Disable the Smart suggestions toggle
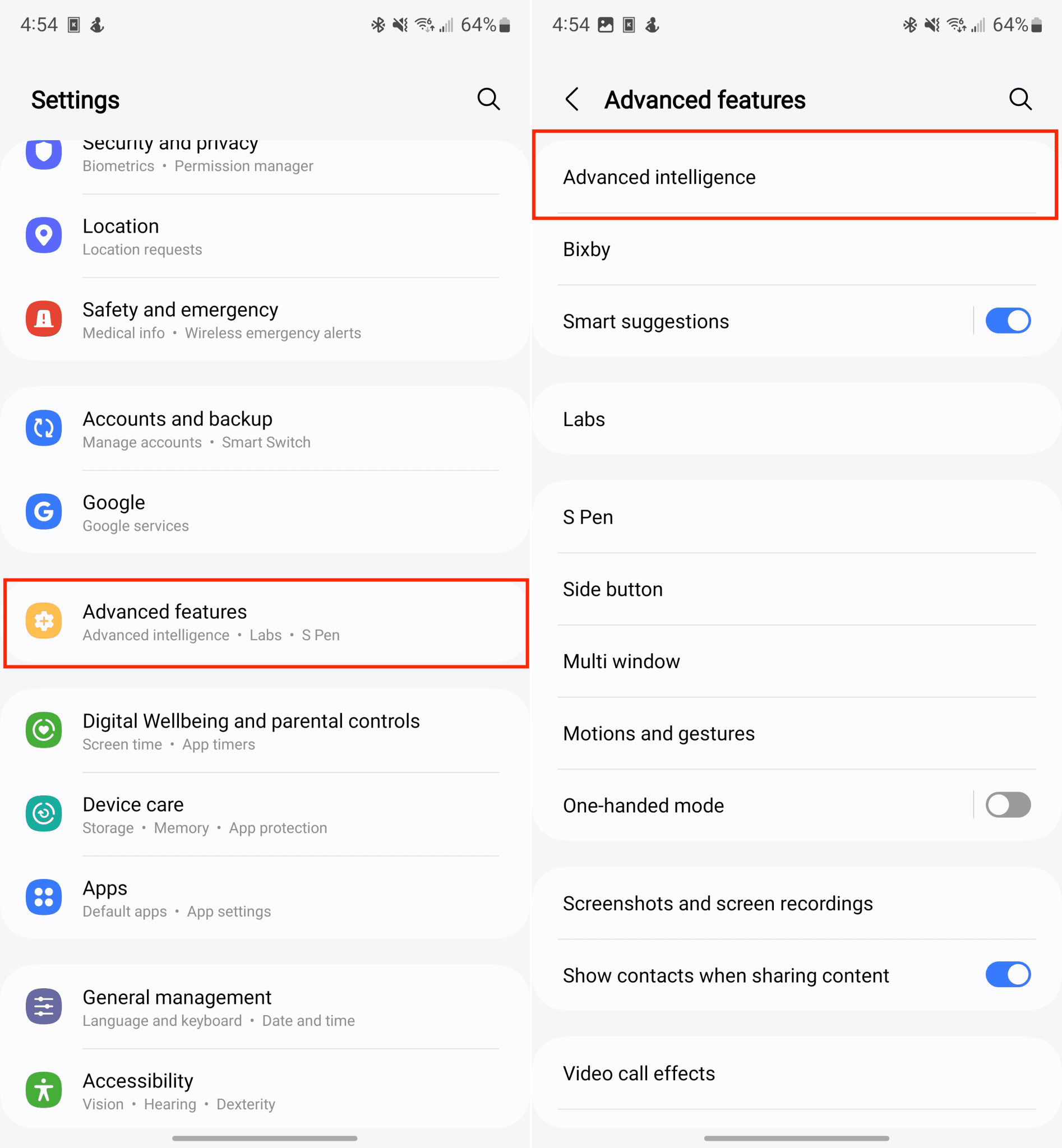 click(x=1008, y=321)
